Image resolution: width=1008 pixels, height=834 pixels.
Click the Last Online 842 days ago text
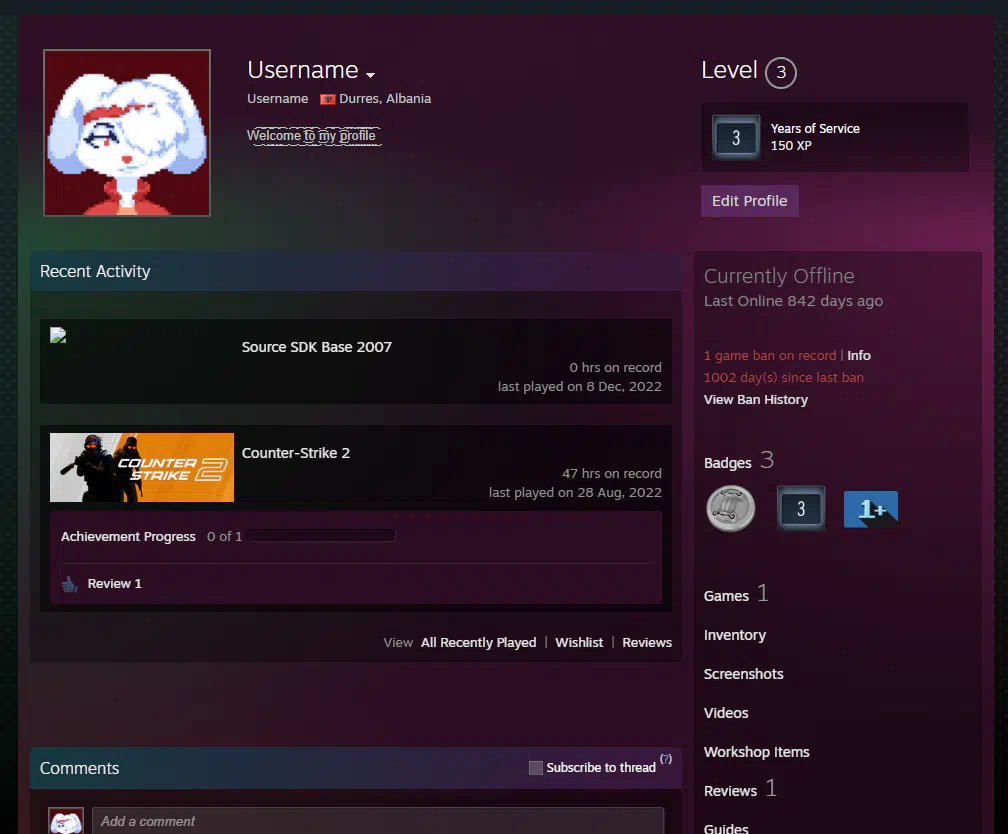pyautogui.click(x=793, y=301)
